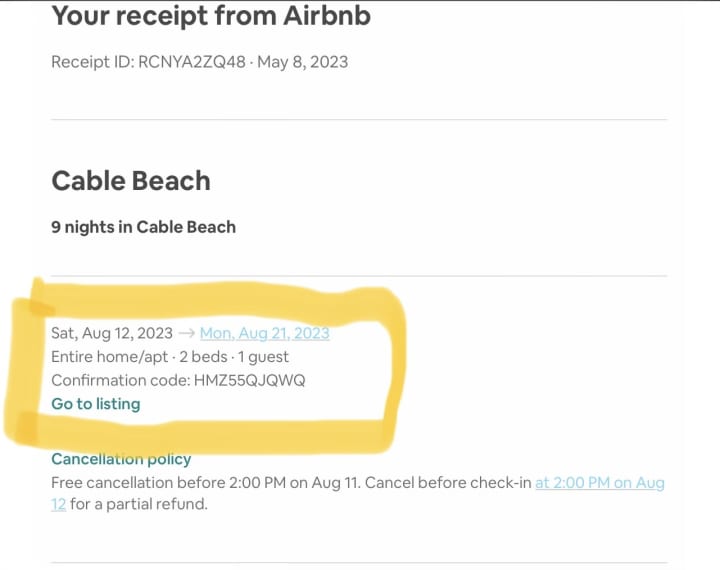Click the arrow between check-in and checkout dates

[186, 333]
